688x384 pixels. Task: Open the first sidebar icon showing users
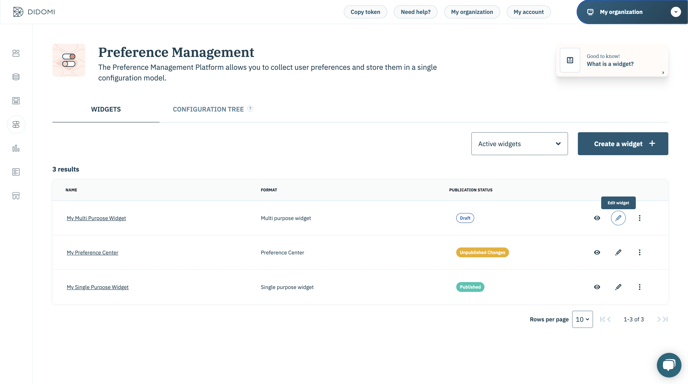pyautogui.click(x=16, y=53)
